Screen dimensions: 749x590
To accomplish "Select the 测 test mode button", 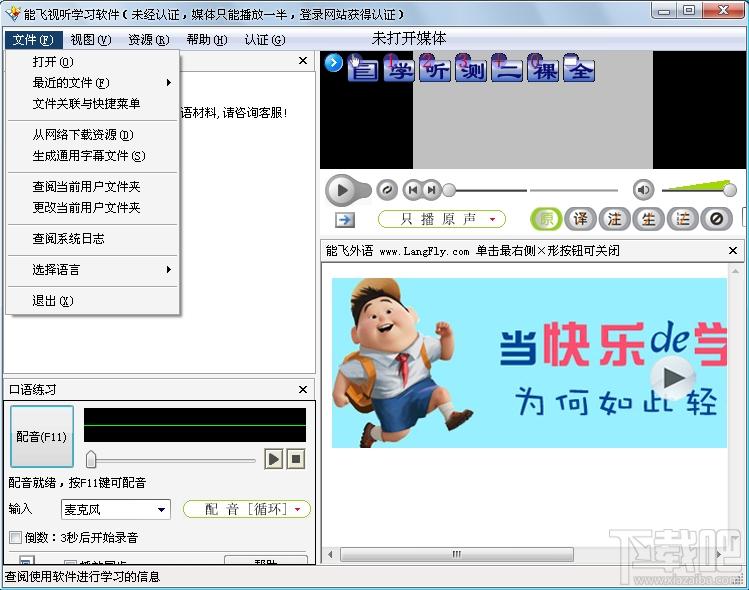I will coord(471,70).
